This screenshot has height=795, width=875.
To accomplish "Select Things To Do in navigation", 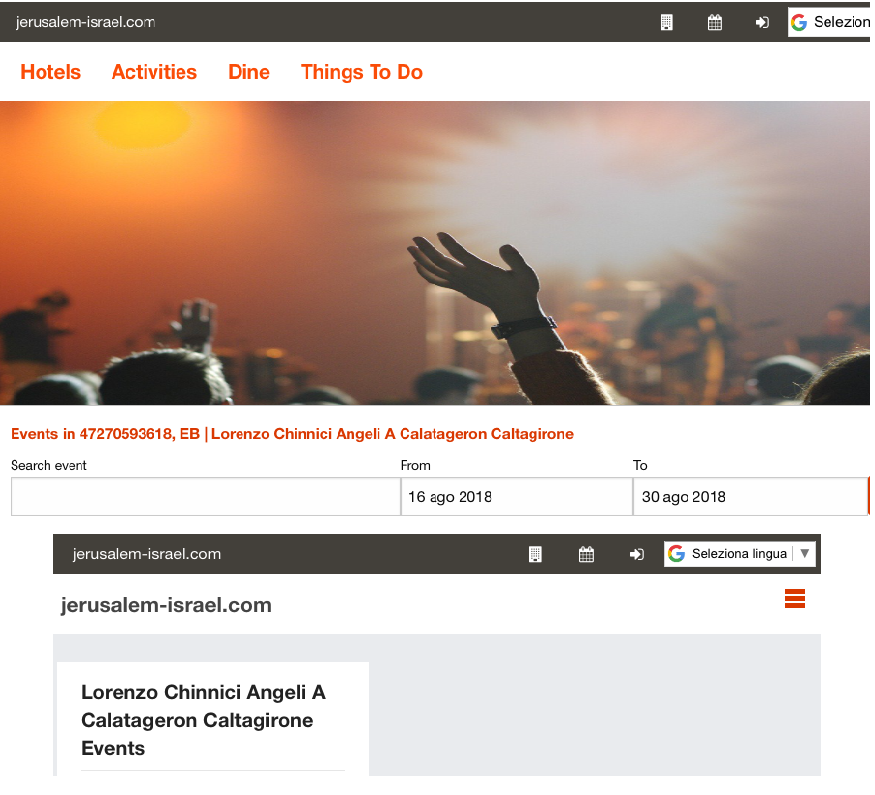I will click(x=362, y=72).
